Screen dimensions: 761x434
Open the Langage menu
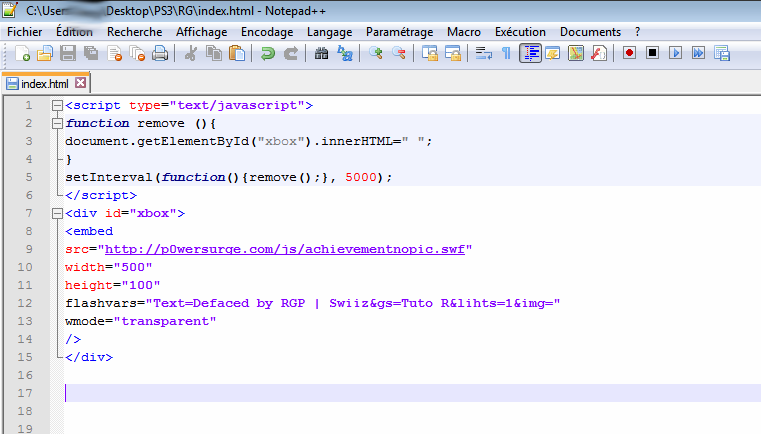(x=330, y=32)
